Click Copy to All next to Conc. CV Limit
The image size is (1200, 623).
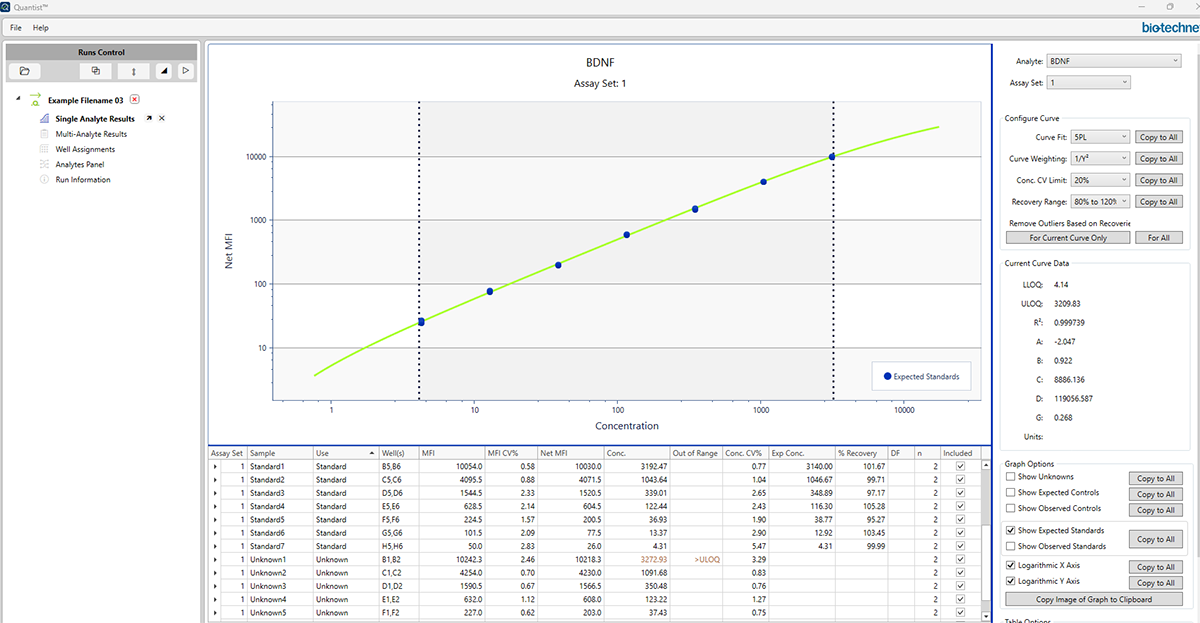coord(1158,180)
